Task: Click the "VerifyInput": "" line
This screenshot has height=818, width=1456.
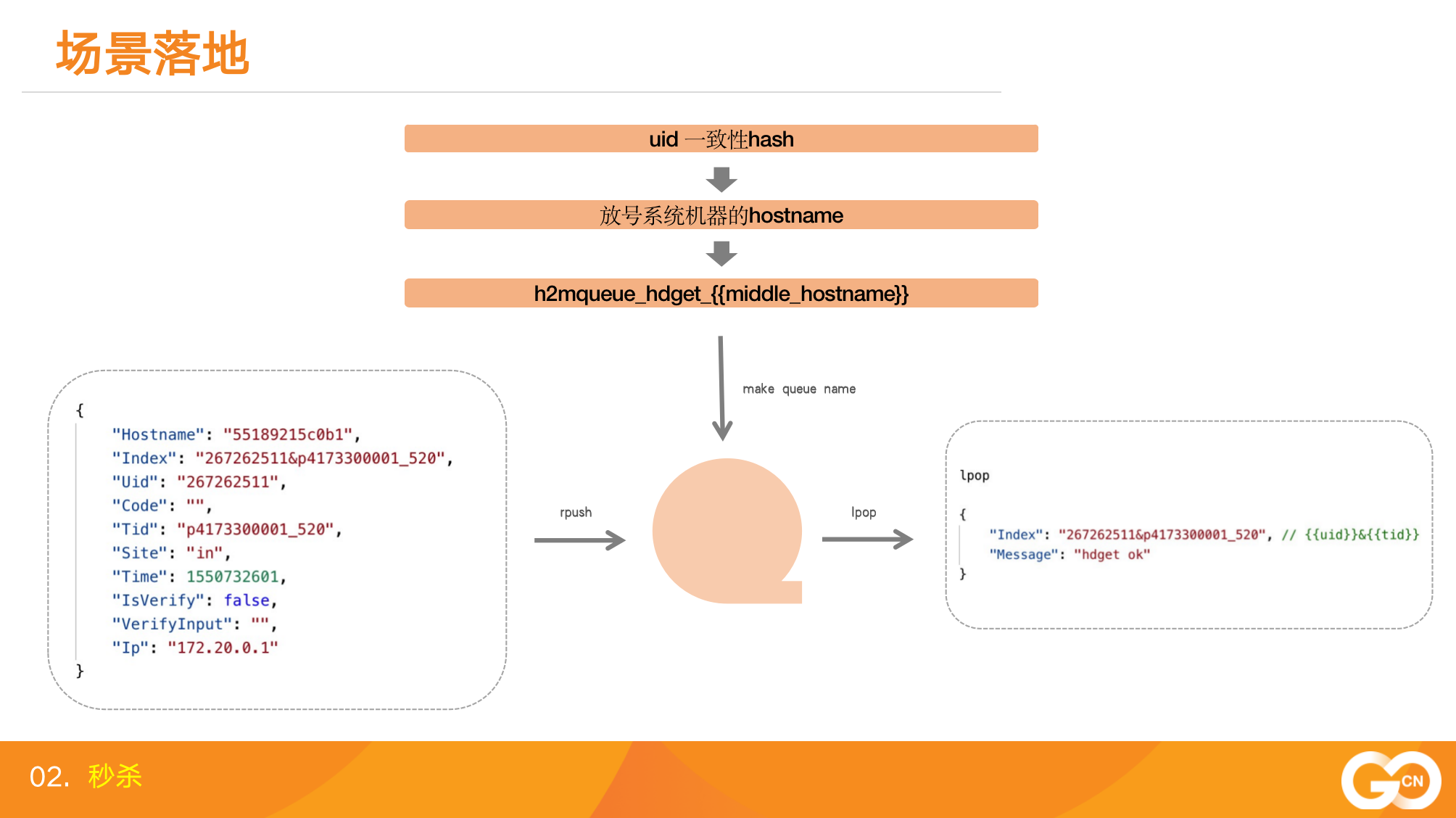Action: point(194,624)
